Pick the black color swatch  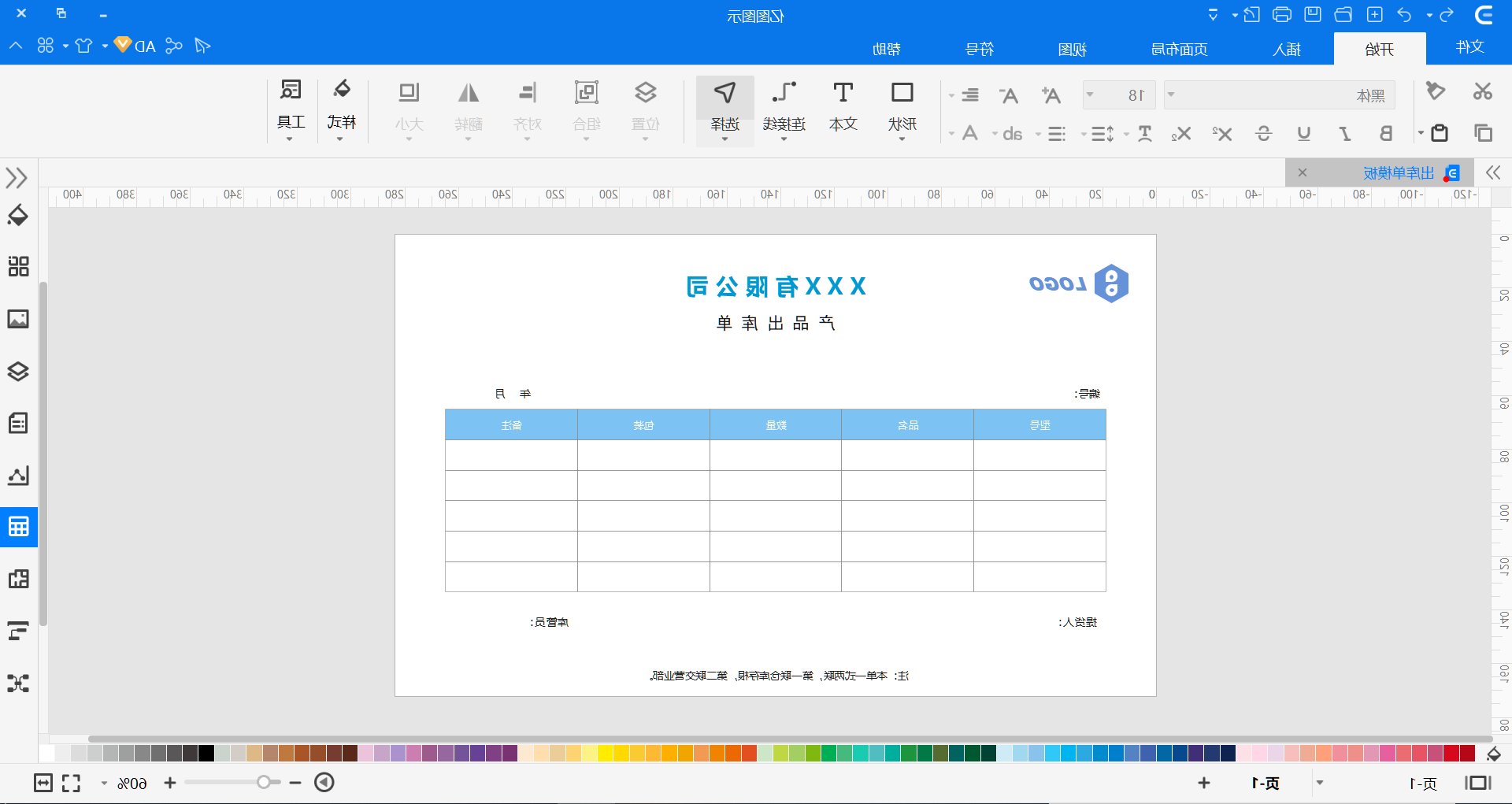206,753
